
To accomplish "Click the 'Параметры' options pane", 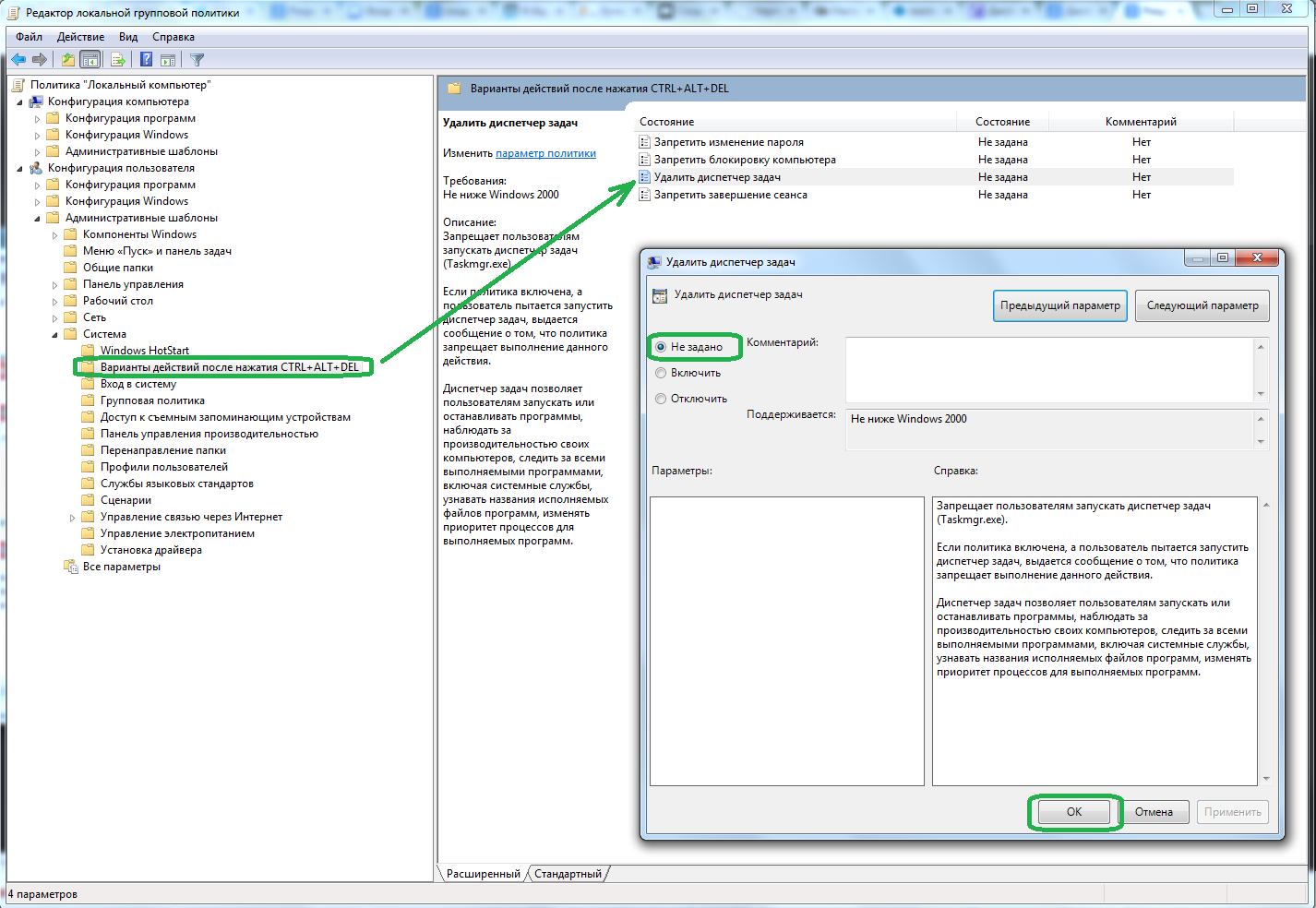I will pos(787,641).
